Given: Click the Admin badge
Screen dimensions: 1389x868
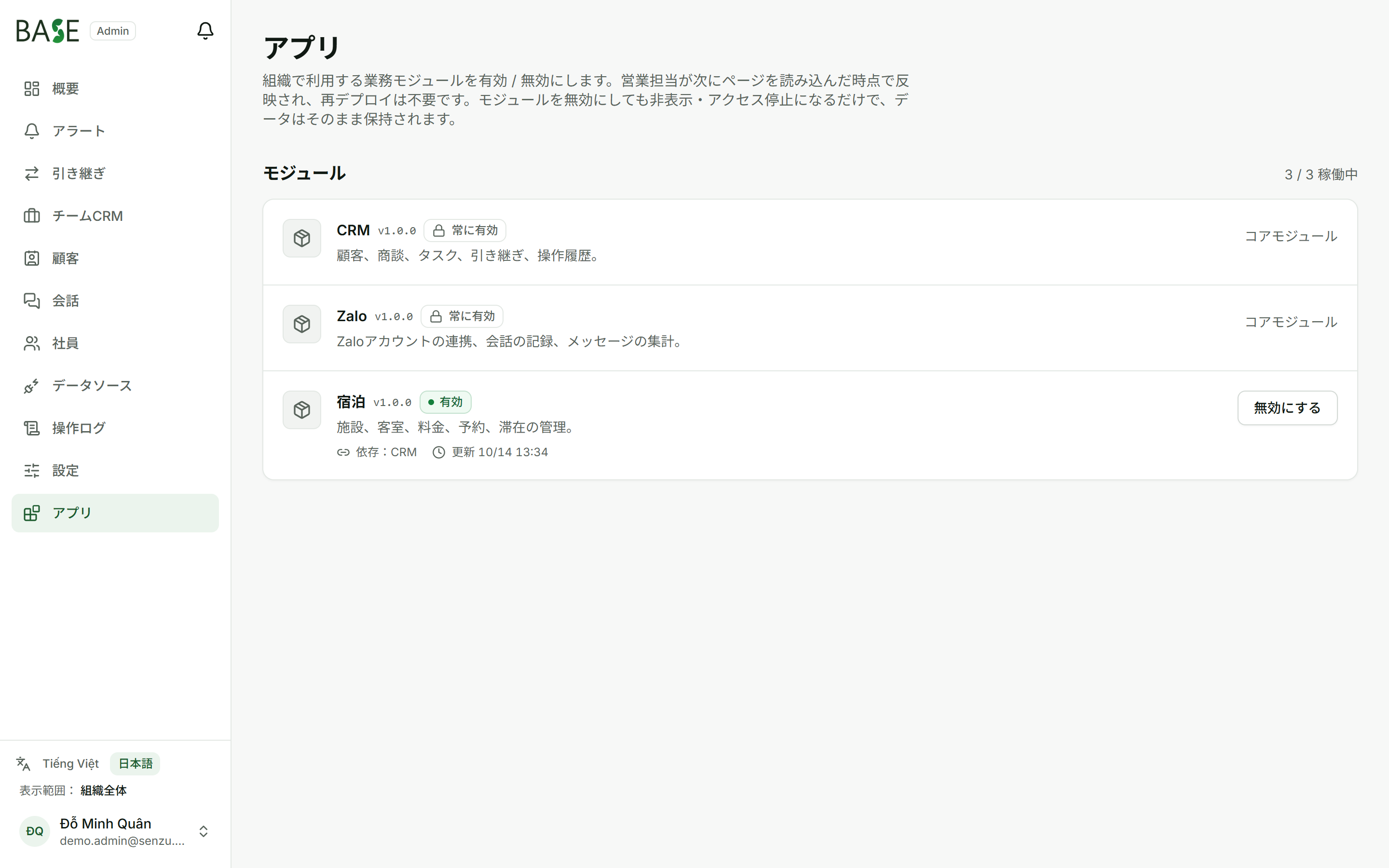Looking at the screenshot, I should coord(112,31).
